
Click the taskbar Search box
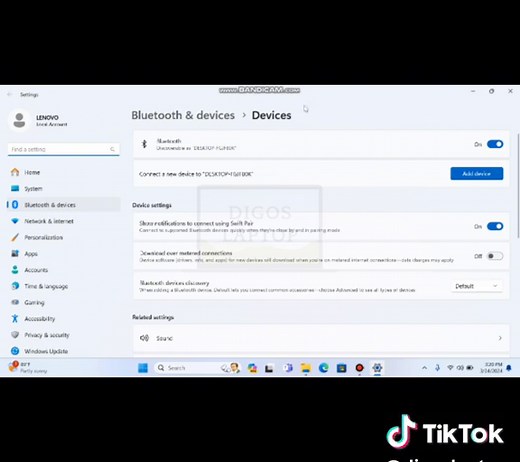coord(197,368)
